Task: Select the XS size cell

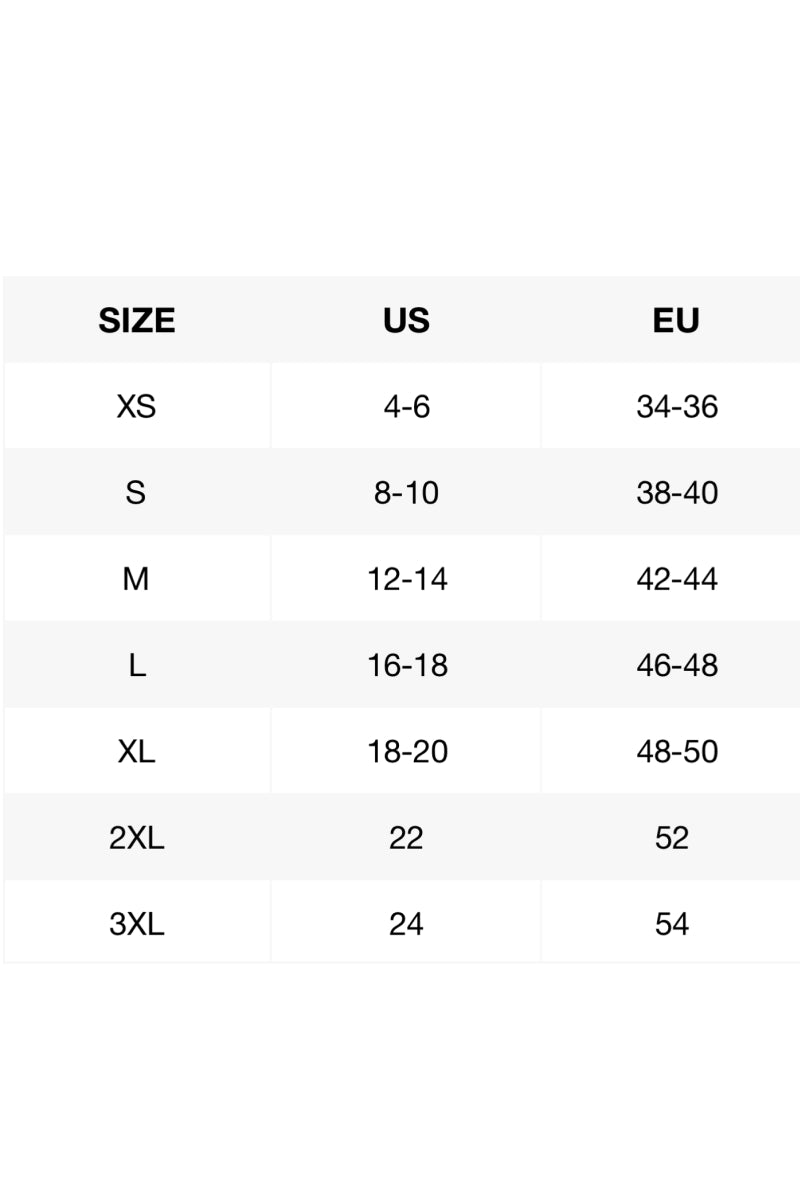Action: click(x=137, y=407)
